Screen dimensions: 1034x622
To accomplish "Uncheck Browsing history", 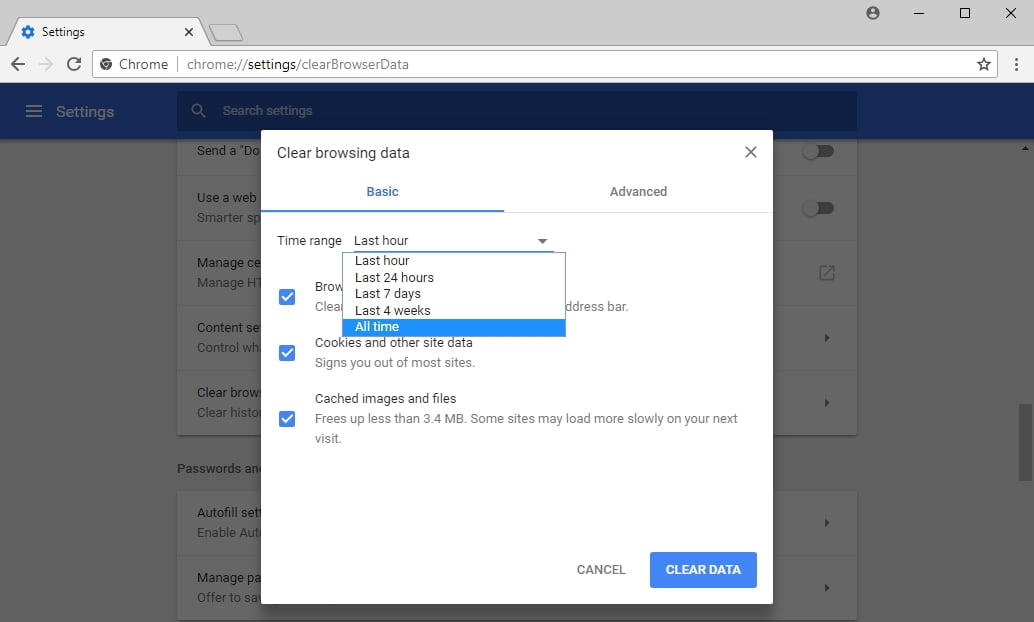I will coord(287,297).
